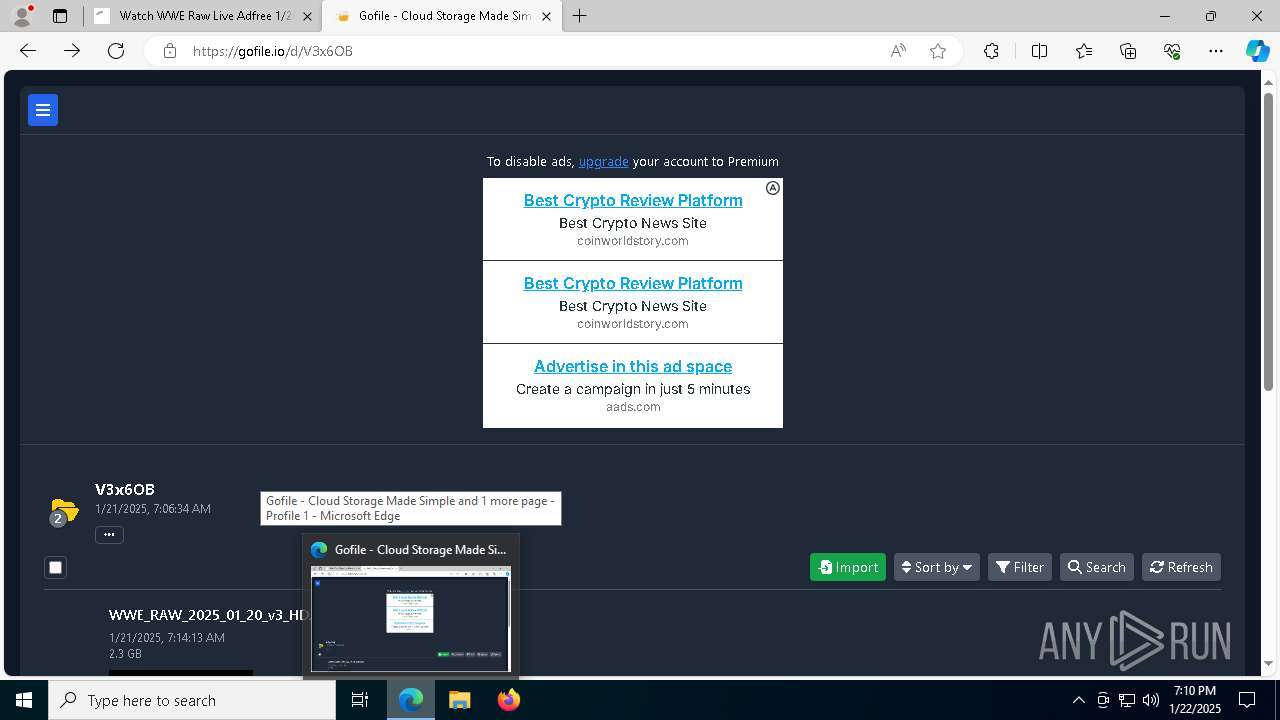The image size is (1280, 720).
Task: Click the ad info badge icon
Action: coord(773,188)
